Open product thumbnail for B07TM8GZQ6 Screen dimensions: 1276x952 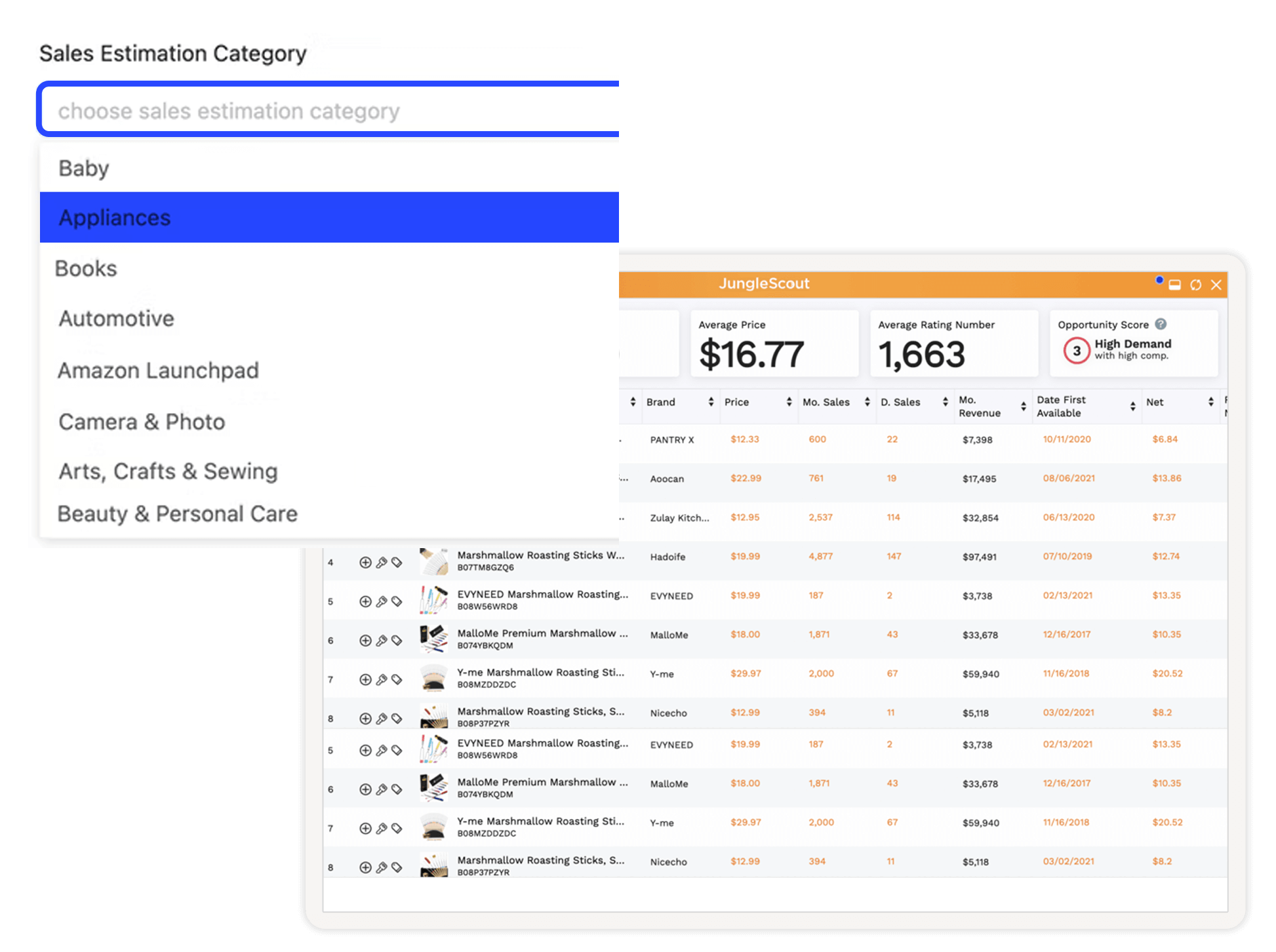[433, 562]
